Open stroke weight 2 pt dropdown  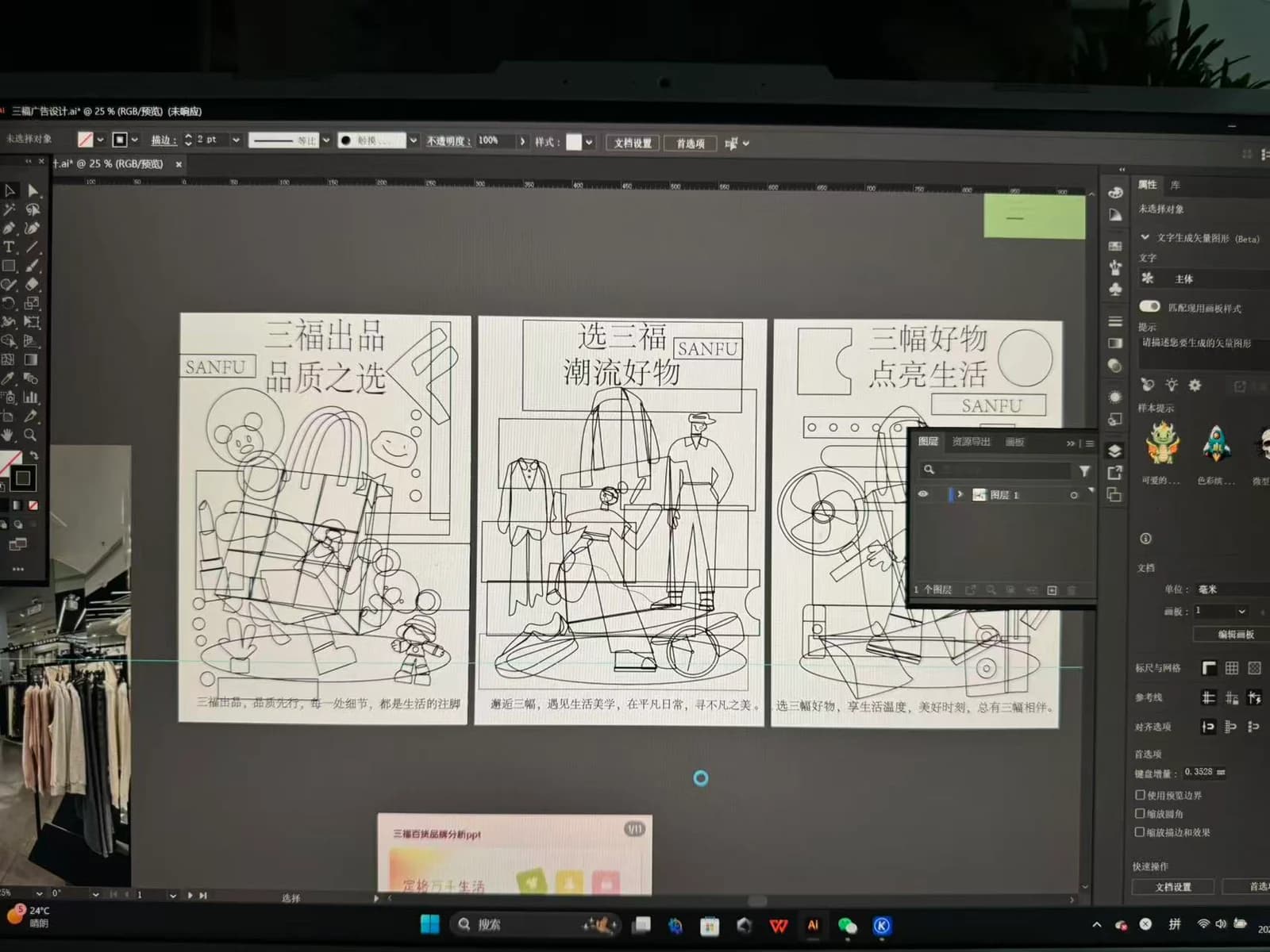pos(236,140)
